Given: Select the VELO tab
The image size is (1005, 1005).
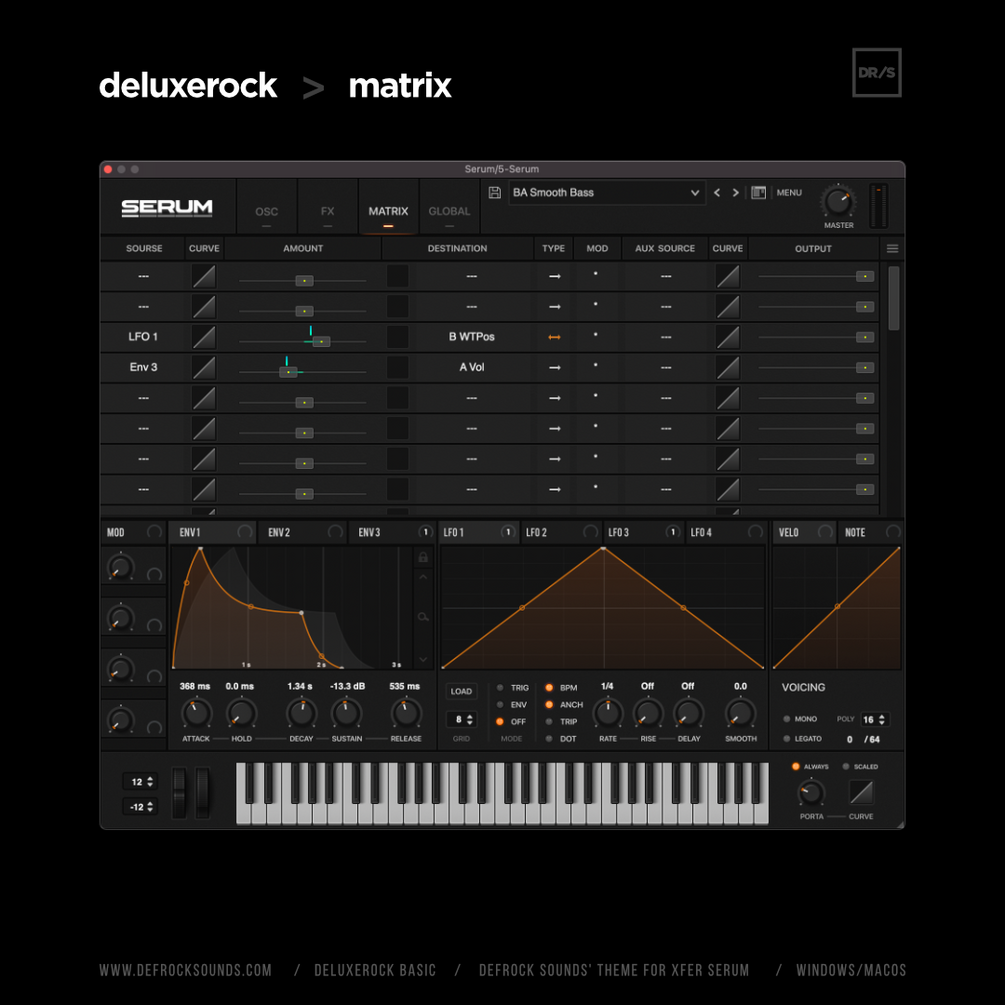Looking at the screenshot, I should (x=804, y=532).
